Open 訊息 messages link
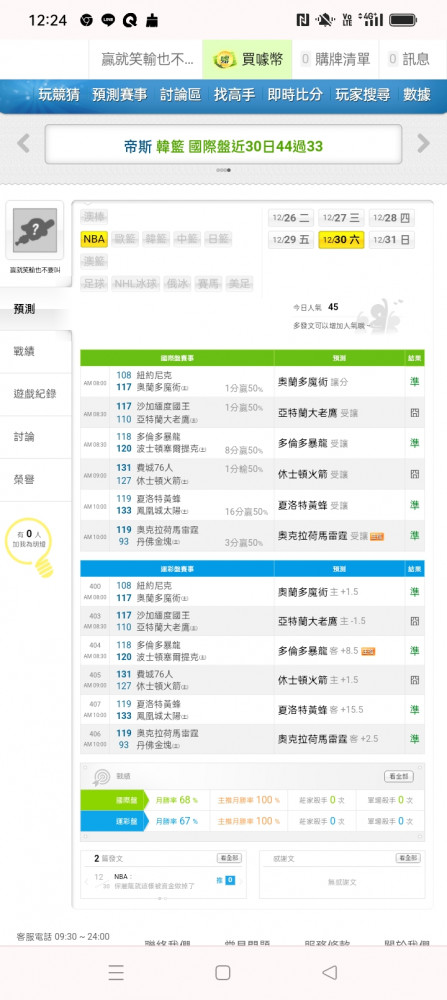The height and width of the screenshot is (1000, 447). click(x=409, y=59)
